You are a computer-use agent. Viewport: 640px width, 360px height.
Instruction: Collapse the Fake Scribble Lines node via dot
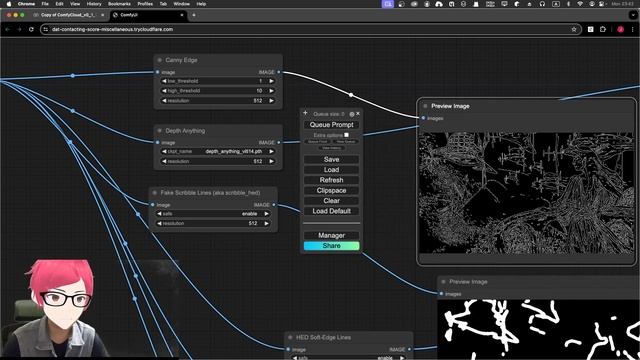[x=155, y=193]
